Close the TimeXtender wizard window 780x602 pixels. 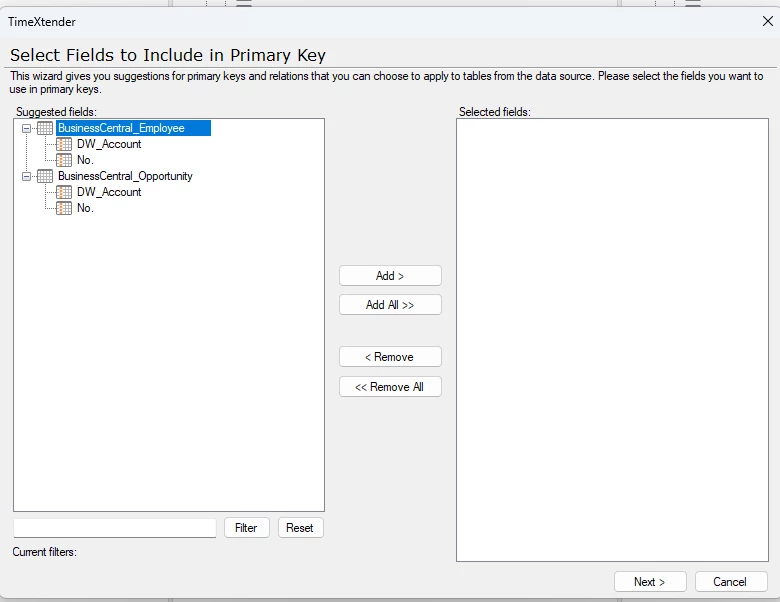tap(767, 21)
